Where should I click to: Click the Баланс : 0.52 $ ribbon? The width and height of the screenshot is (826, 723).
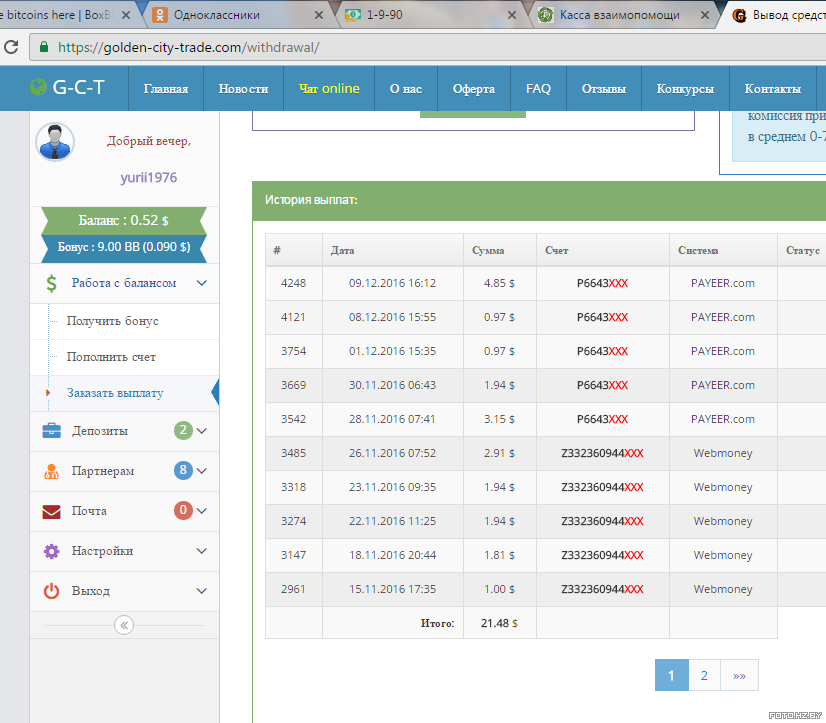124,220
